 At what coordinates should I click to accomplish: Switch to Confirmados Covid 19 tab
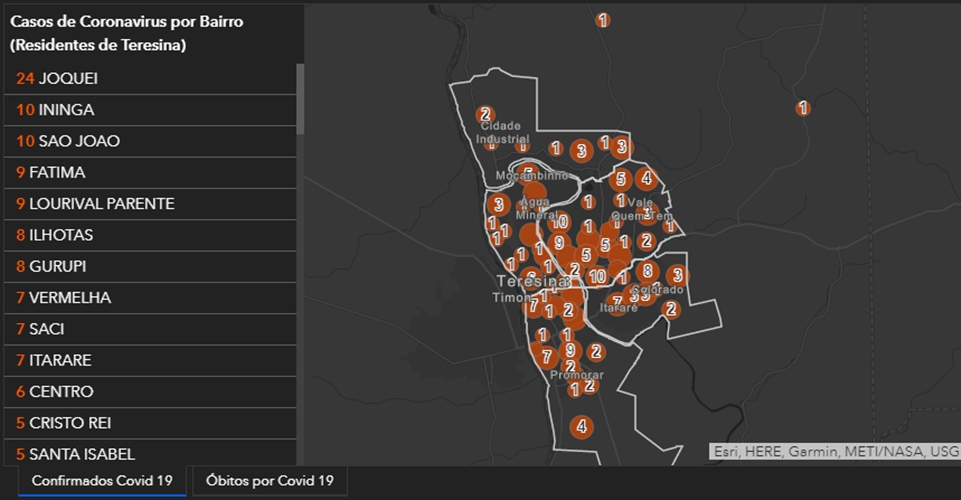click(102, 481)
